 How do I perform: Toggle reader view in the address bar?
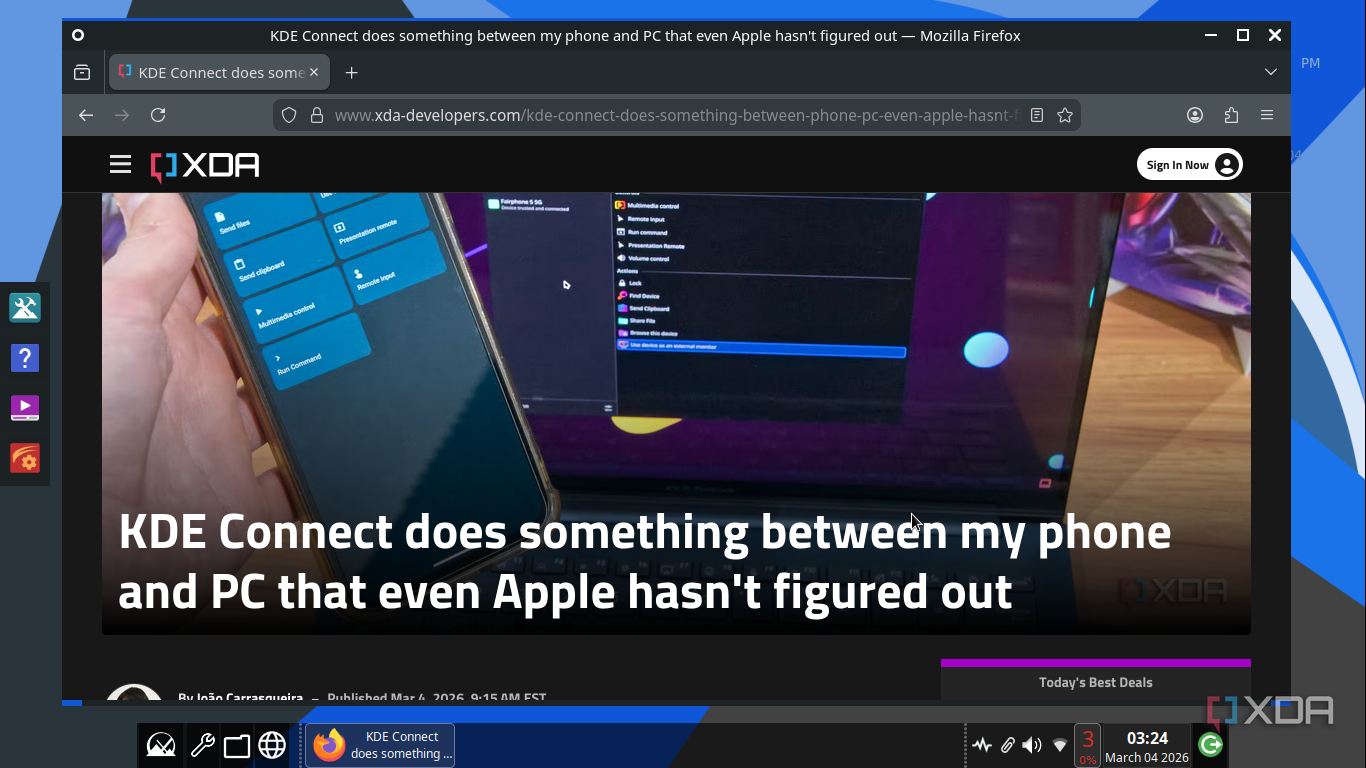tap(1037, 115)
